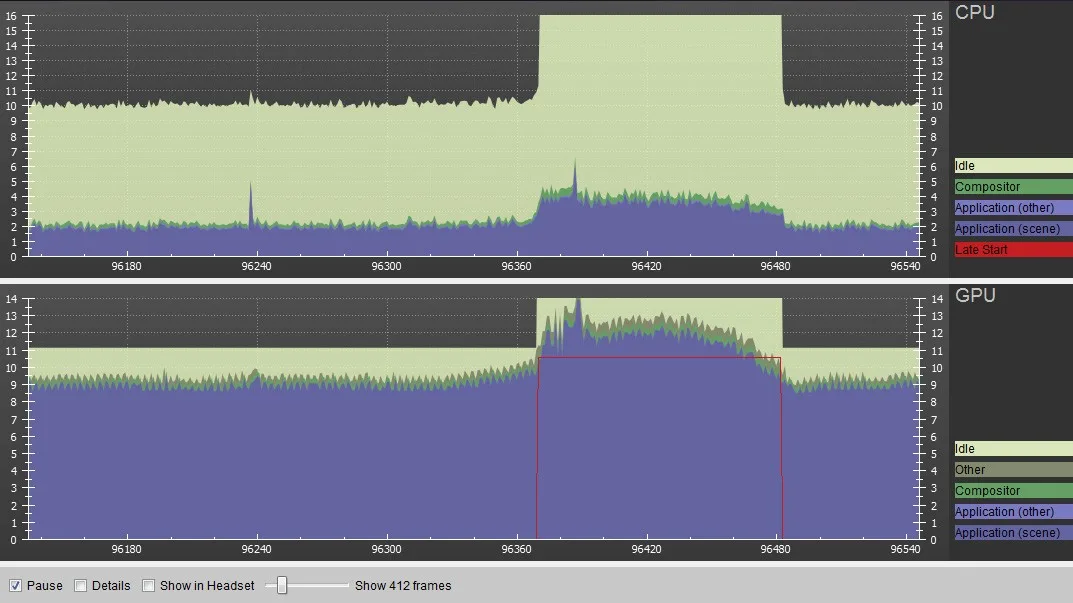The image size is (1073, 603).
Task: Click GPU Application (scene) legend entry
Action: click(1013, 533)
